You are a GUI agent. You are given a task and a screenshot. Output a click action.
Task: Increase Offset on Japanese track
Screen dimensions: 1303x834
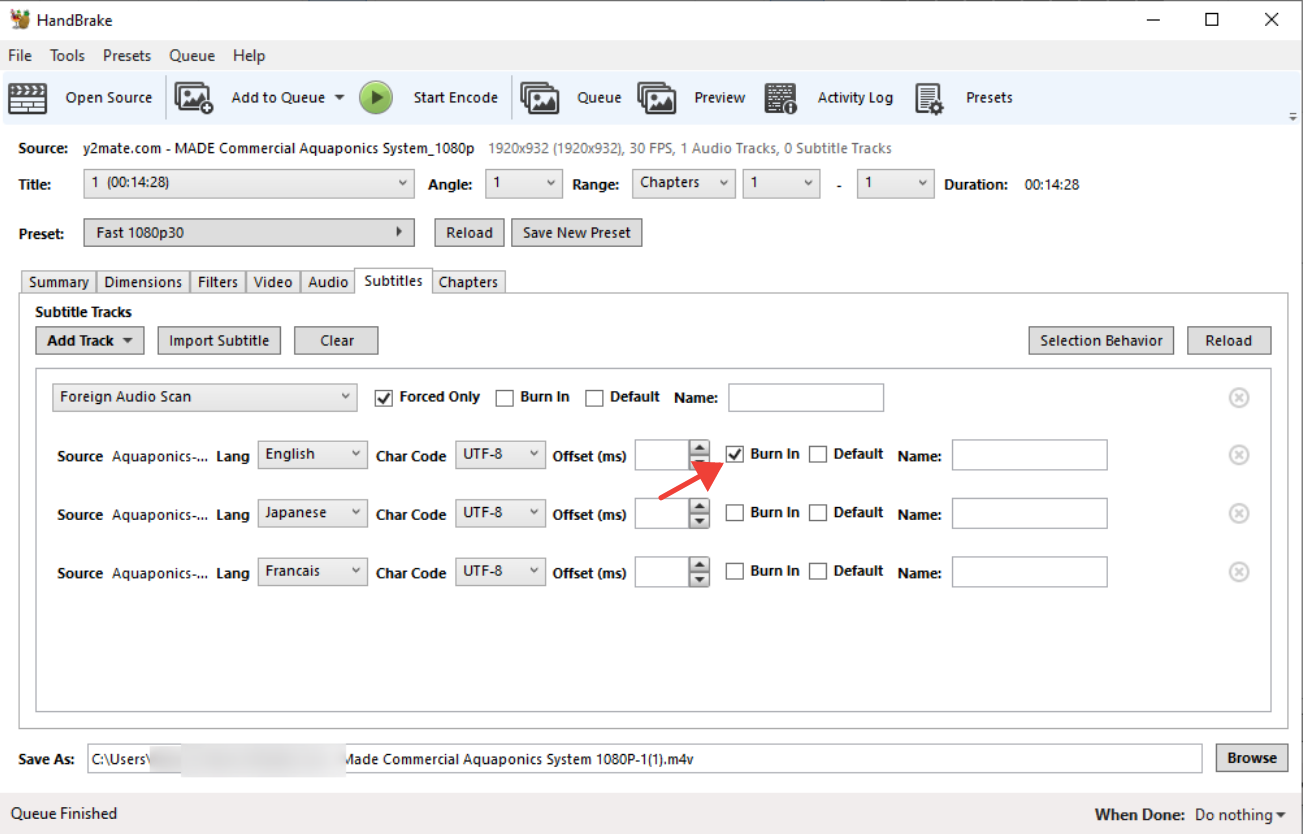point(700,507)
